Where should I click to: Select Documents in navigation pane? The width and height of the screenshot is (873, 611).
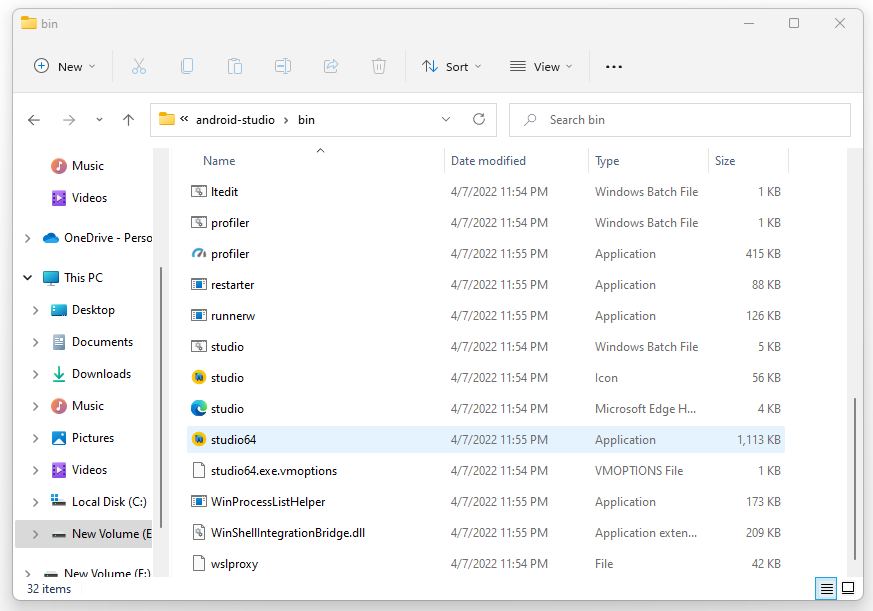(102, 342)
